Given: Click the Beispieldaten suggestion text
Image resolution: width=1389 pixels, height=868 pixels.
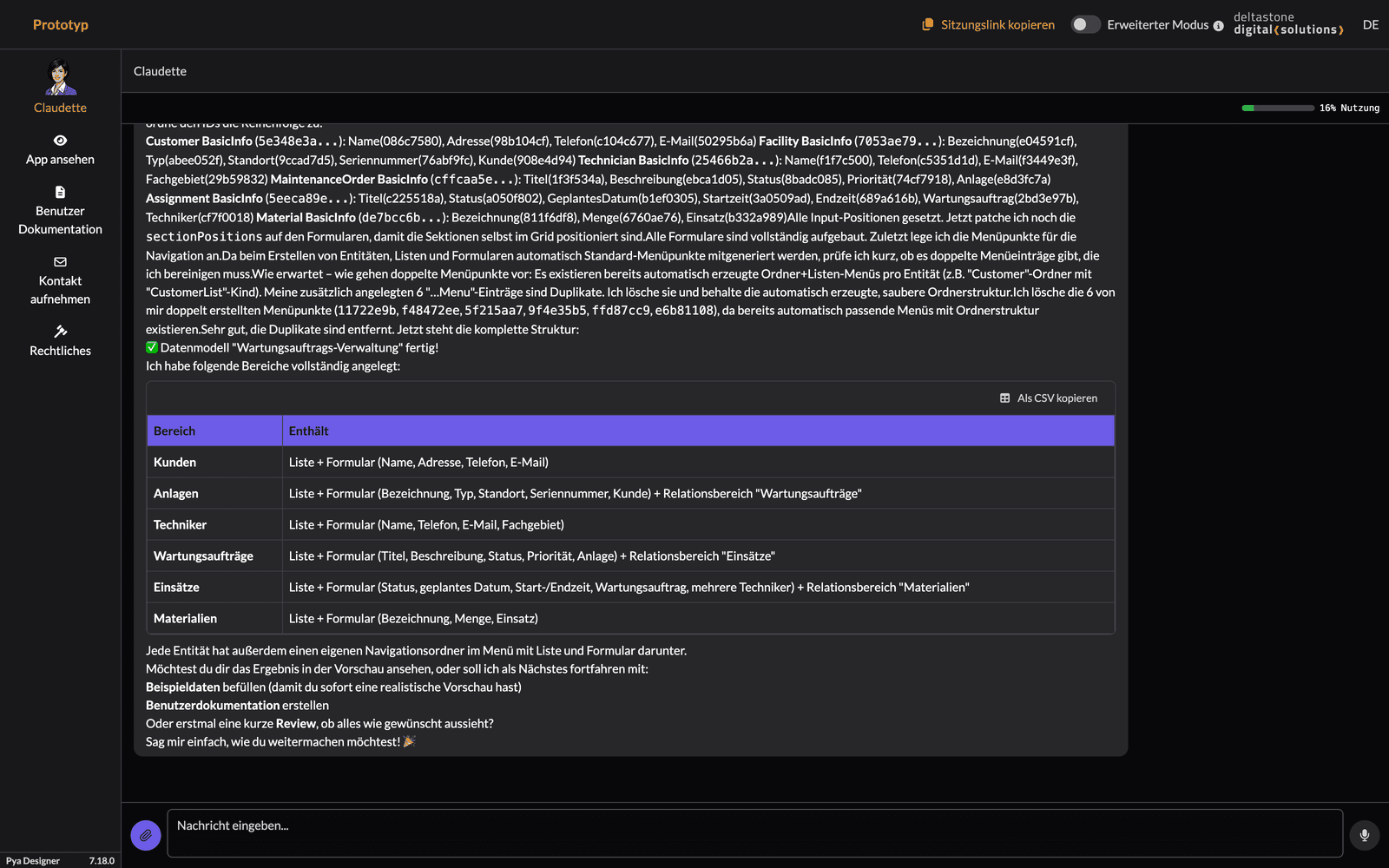Looking at the screenshot, I should pyautogui.click(x=182, y=687).
